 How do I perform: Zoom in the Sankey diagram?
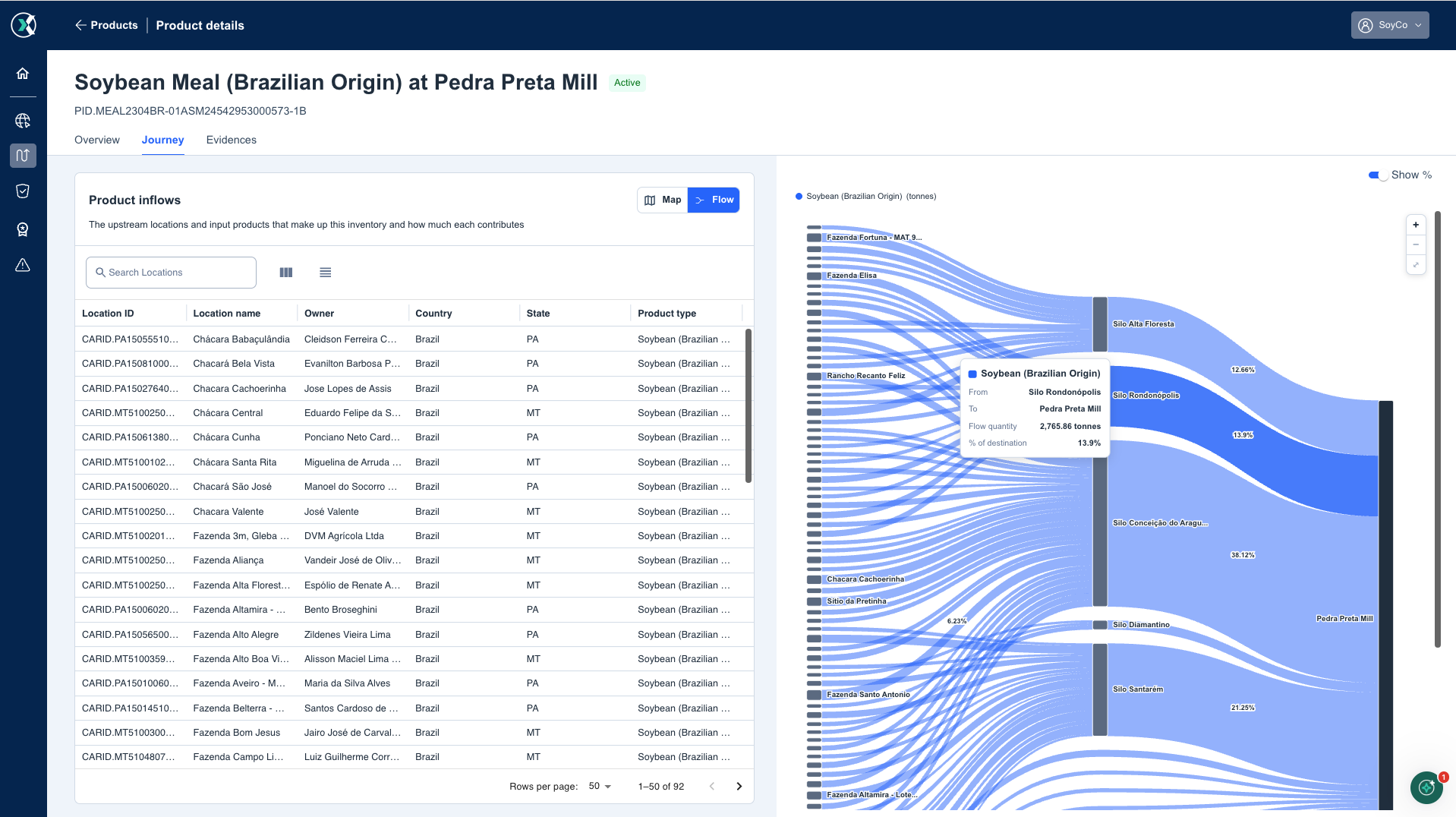[x=1416, y=225]
